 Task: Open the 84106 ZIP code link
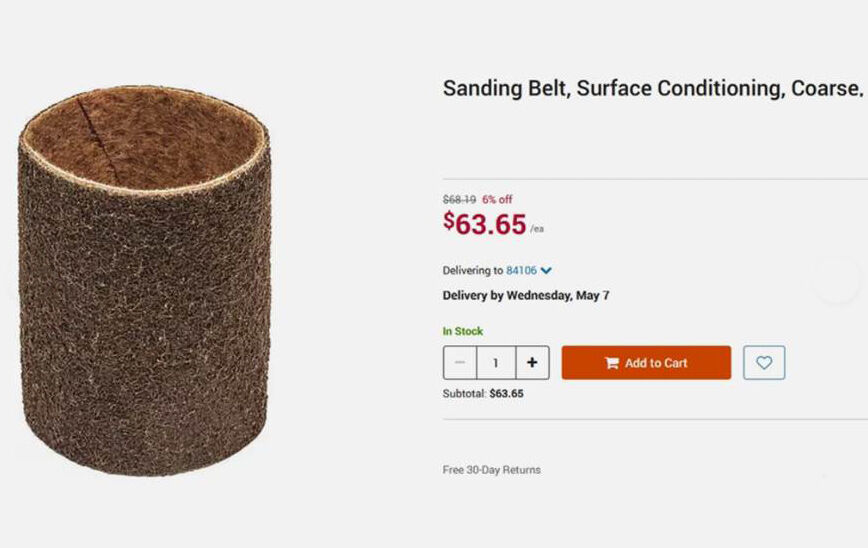pos(521,271)
